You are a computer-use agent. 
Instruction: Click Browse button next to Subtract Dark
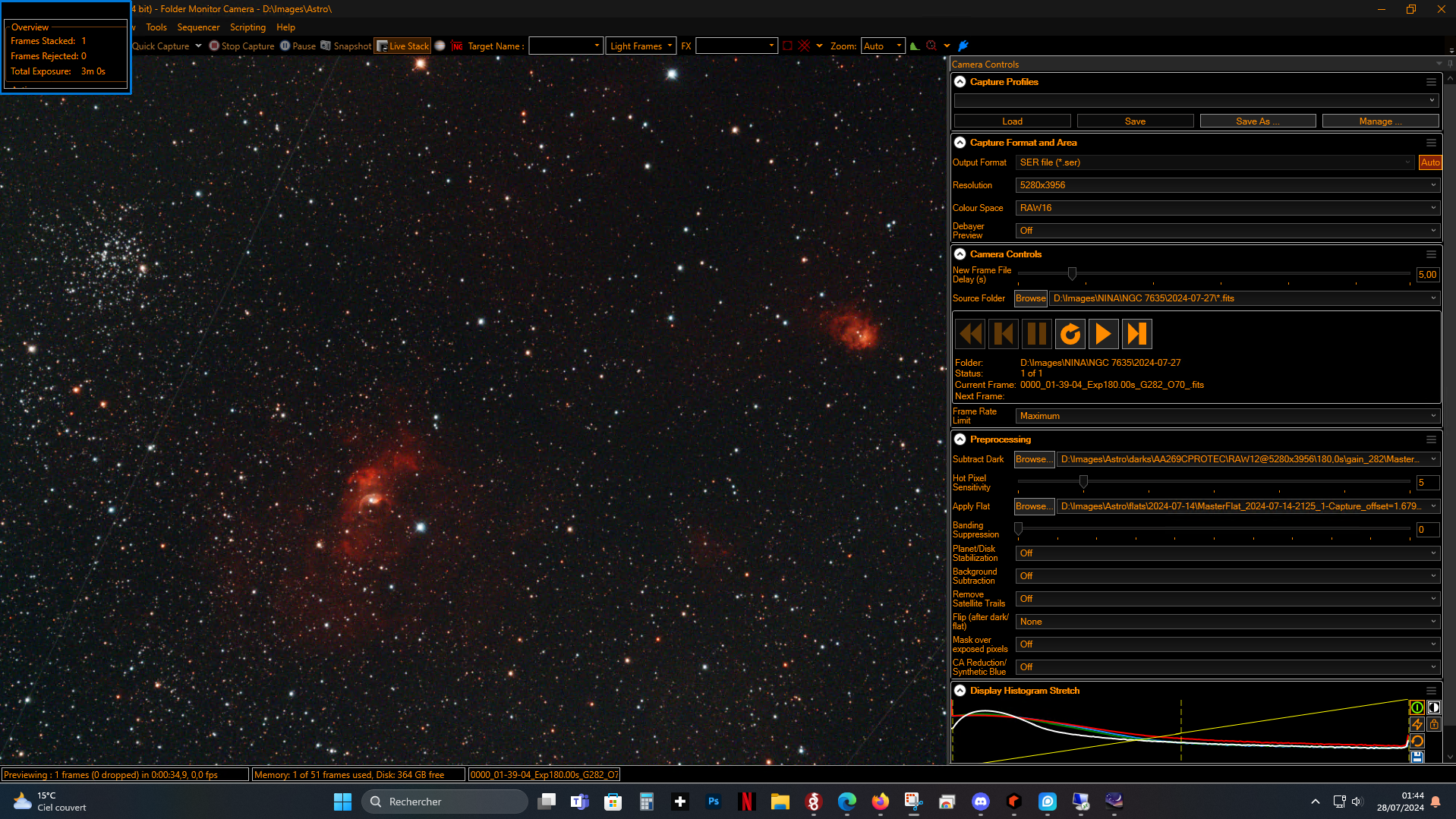coord(1034,459)
